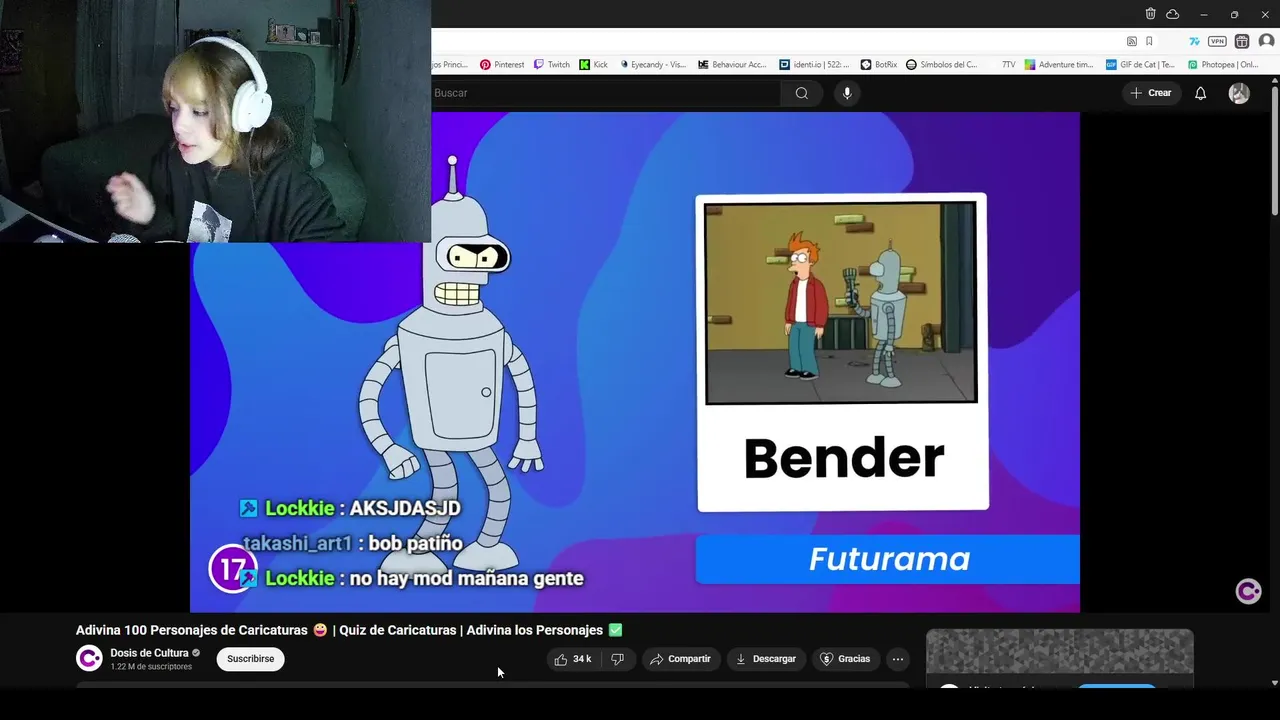
Task: Open the browser profile icon
Action: tap(1266, 41)
